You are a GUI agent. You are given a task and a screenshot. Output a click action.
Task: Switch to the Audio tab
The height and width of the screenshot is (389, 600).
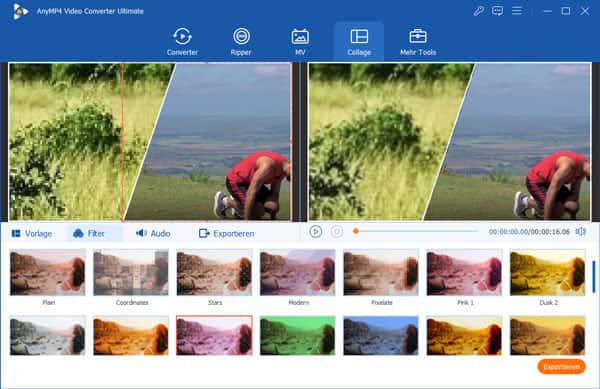153,233
